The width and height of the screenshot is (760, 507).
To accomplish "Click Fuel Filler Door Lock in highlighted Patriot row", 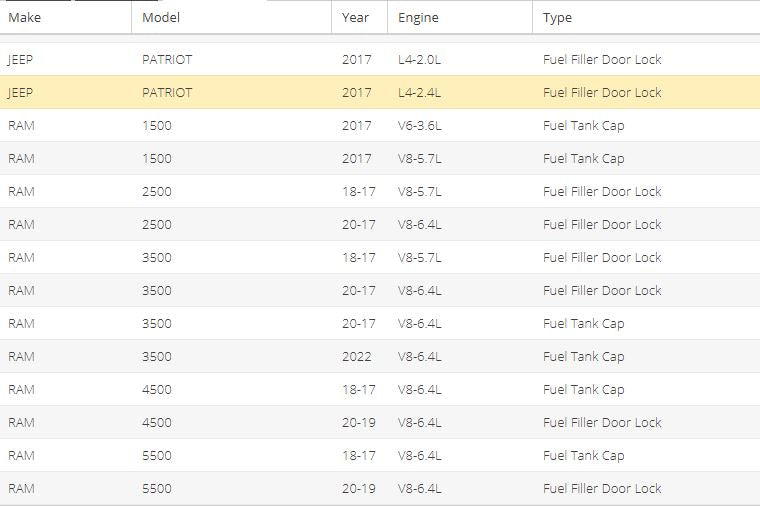I will pyautogui.click(x=602, y=92).
